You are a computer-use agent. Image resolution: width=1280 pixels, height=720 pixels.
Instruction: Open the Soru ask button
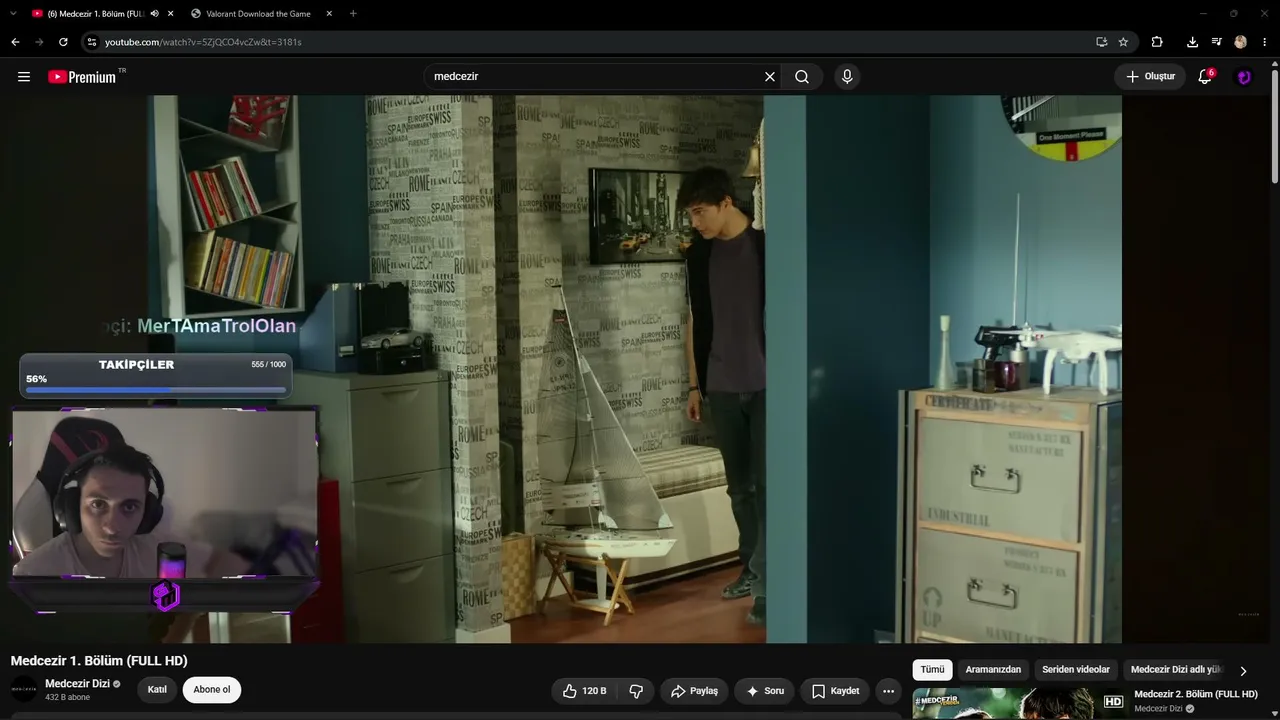[x=765, y=691]
